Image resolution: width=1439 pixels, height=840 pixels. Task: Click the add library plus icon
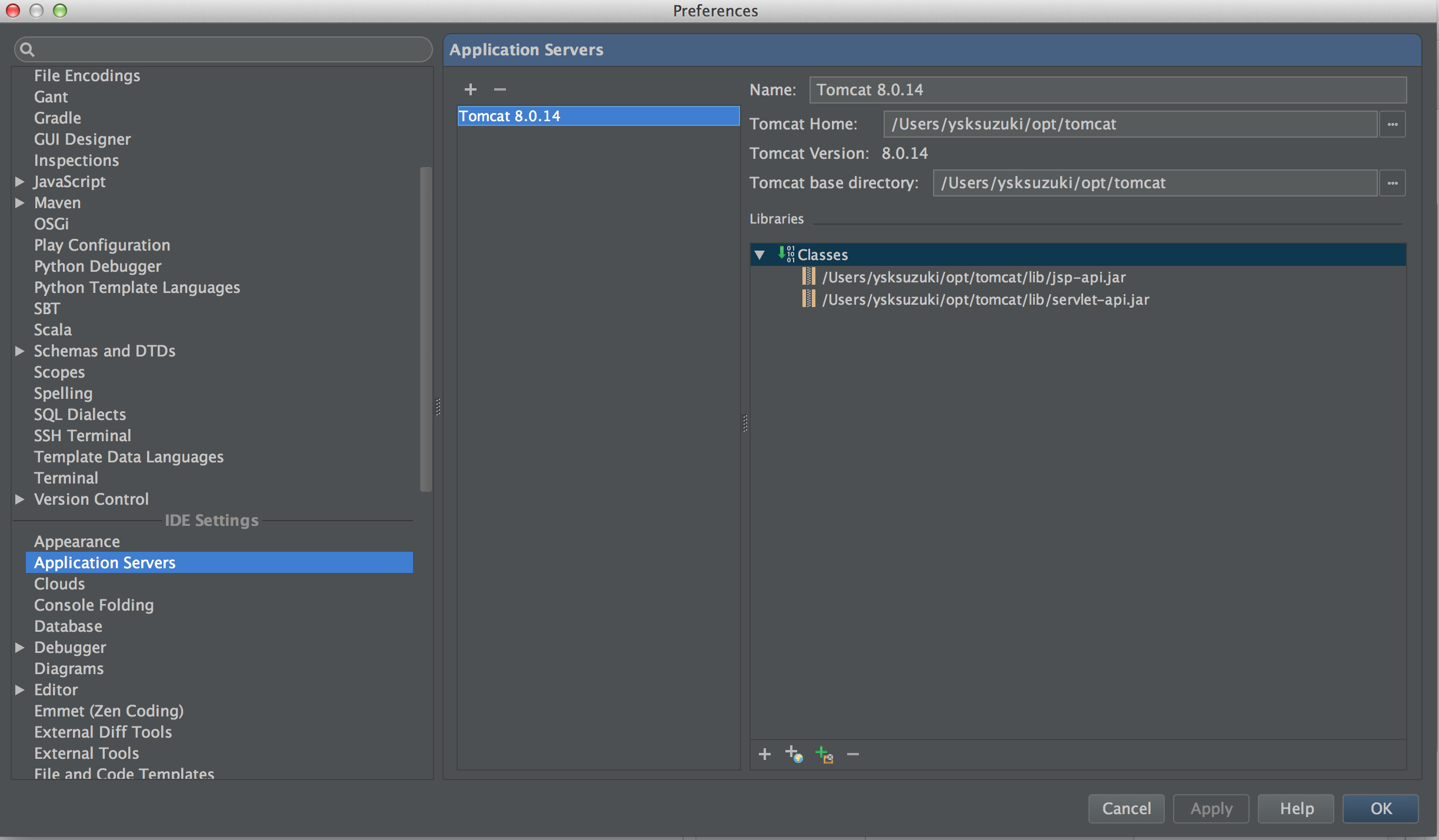(765, 754)
